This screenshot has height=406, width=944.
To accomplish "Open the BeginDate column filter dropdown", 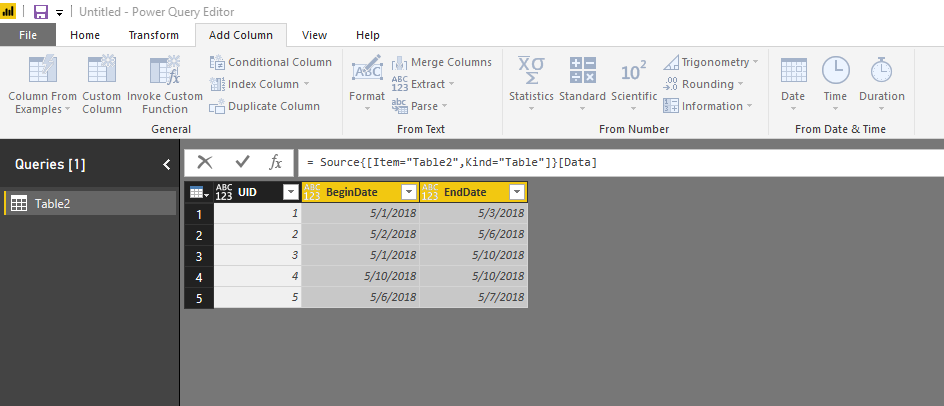I will 409,192.
